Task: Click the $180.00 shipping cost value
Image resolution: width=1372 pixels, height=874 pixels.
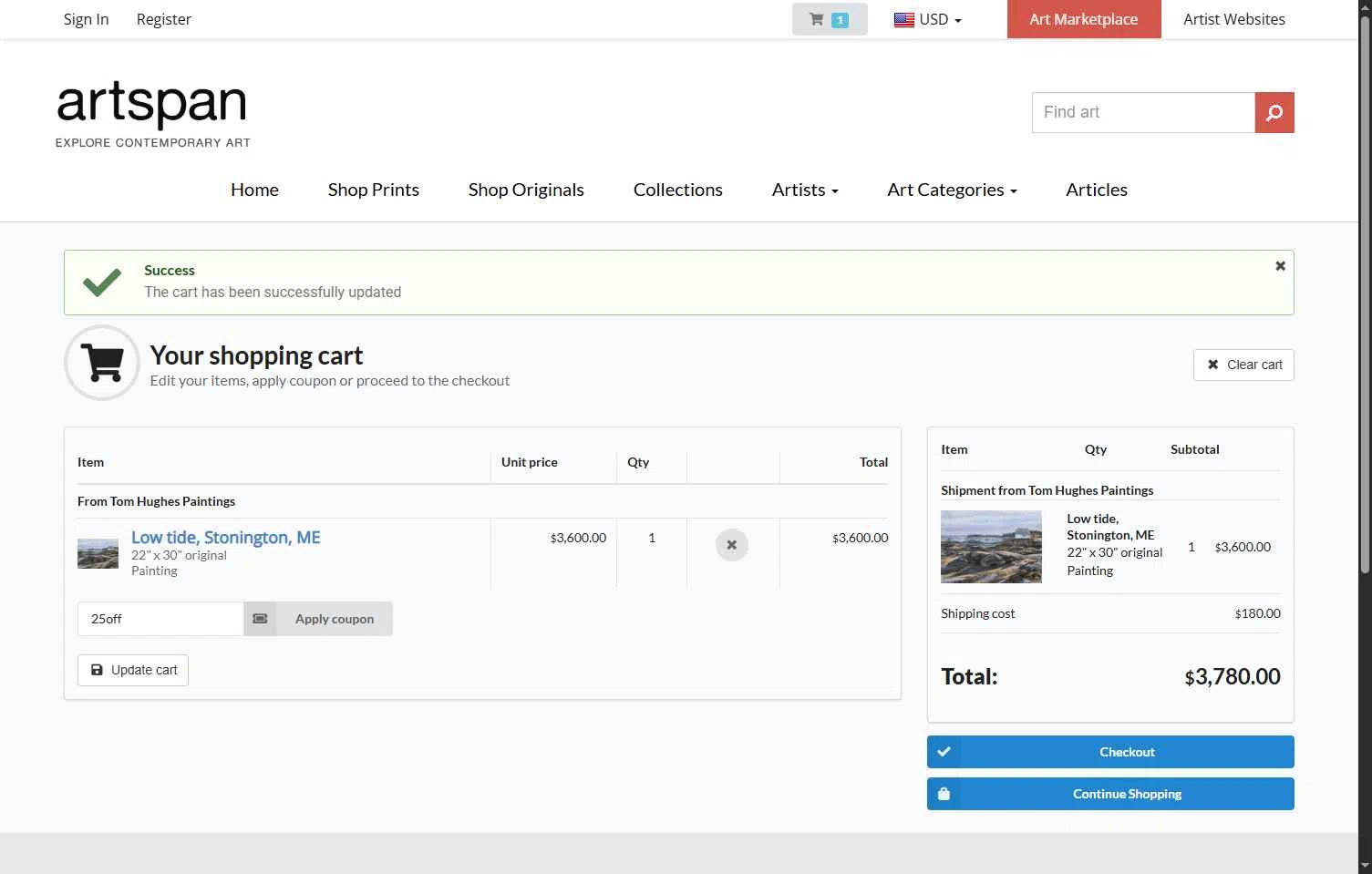Action: click(x=1257, y=613)
